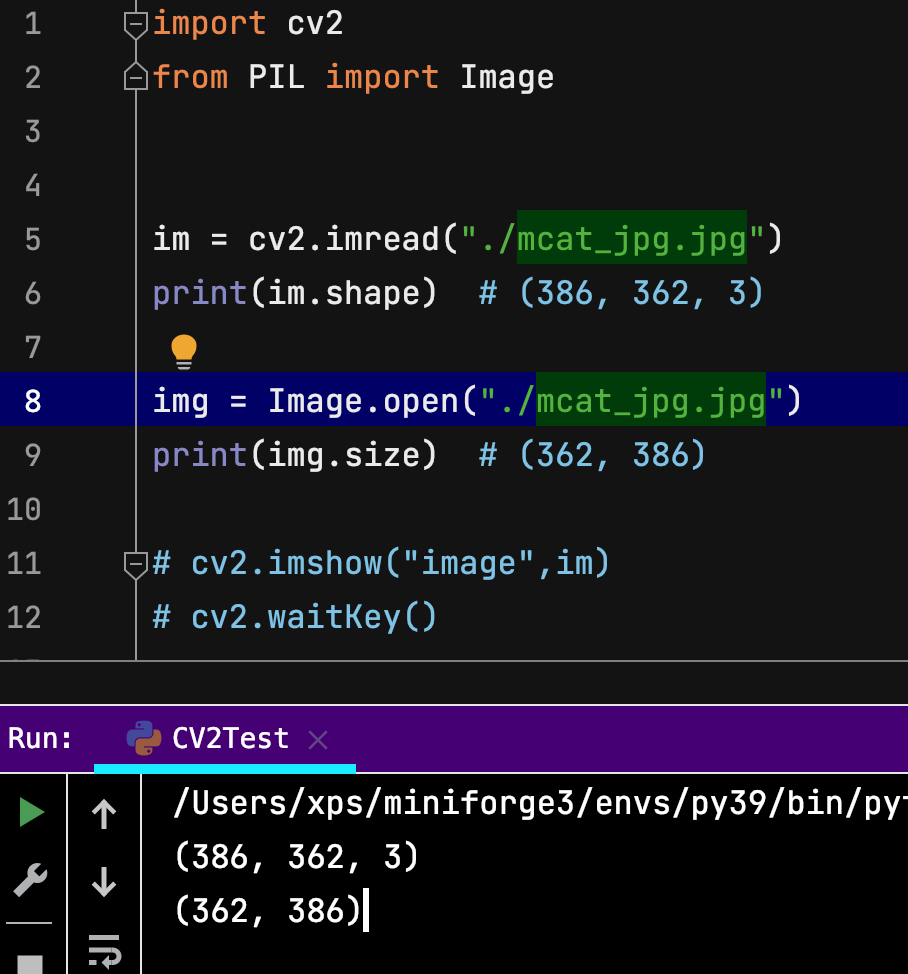Collapse imports using fold marker on line 1
This screenshot has height=974, width=908.
pyautogui.click(x=136, y=24)
